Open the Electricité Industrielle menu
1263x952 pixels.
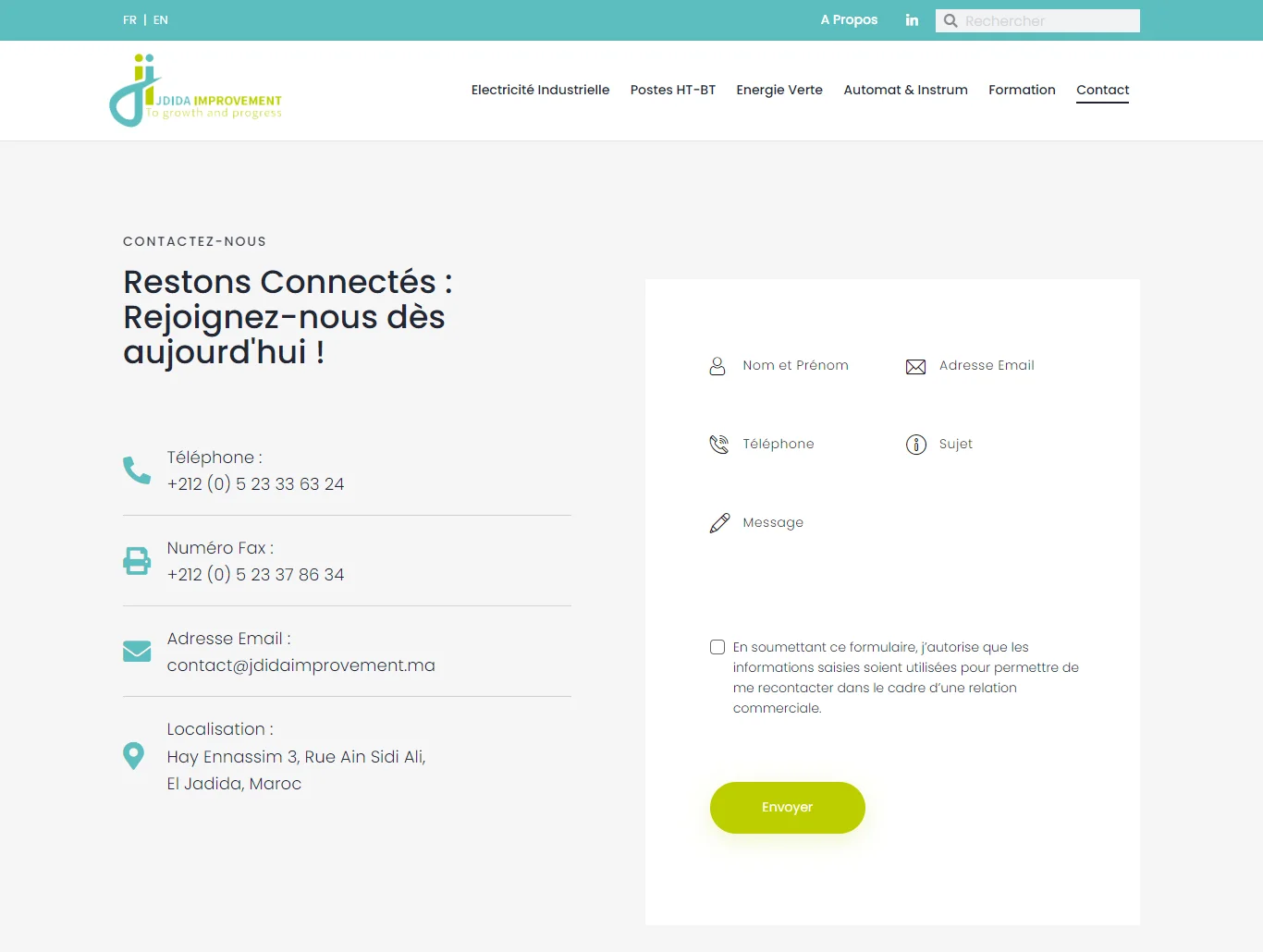click(540, 90)
